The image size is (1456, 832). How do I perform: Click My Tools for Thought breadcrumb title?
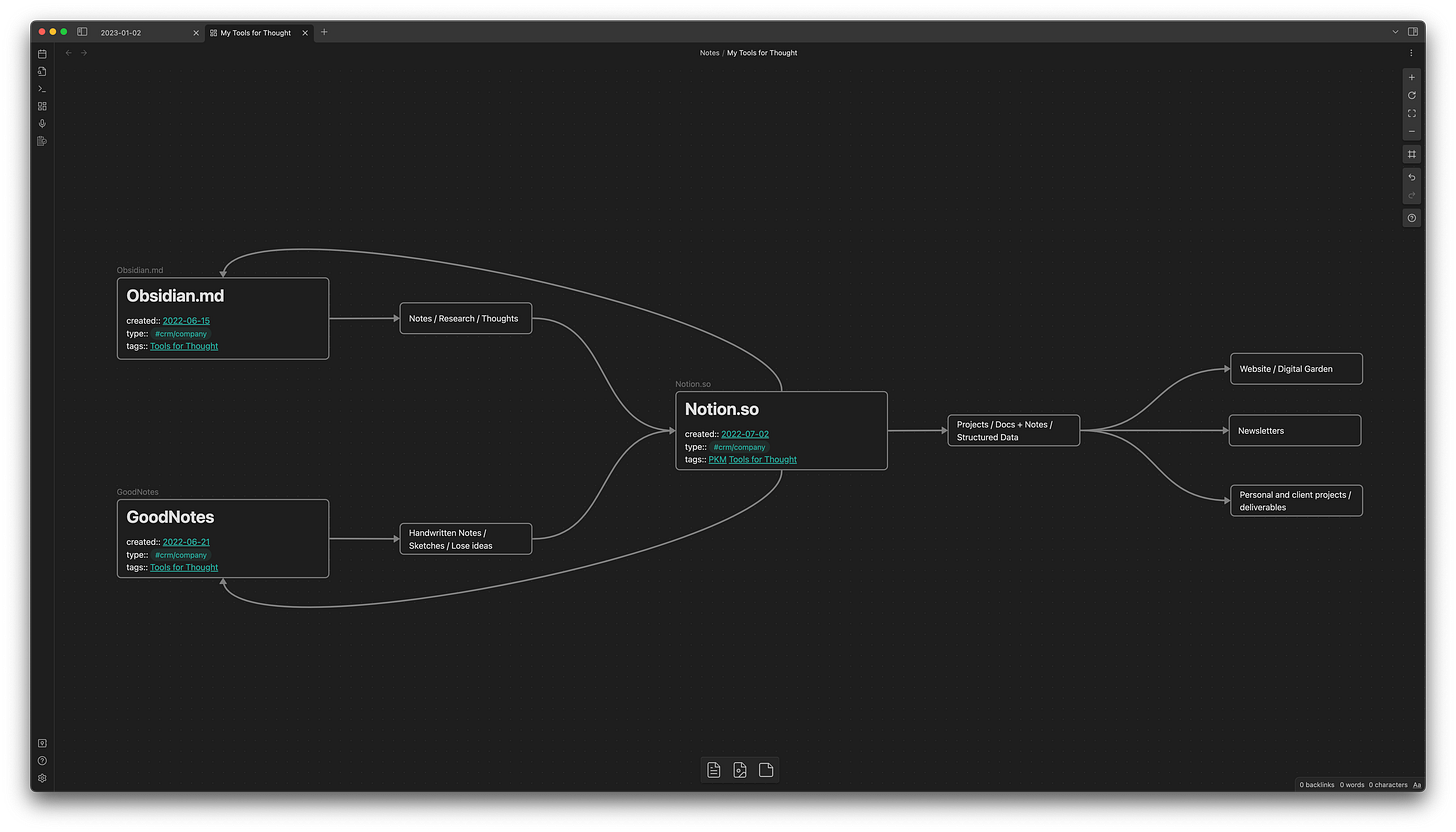(762, 53)
